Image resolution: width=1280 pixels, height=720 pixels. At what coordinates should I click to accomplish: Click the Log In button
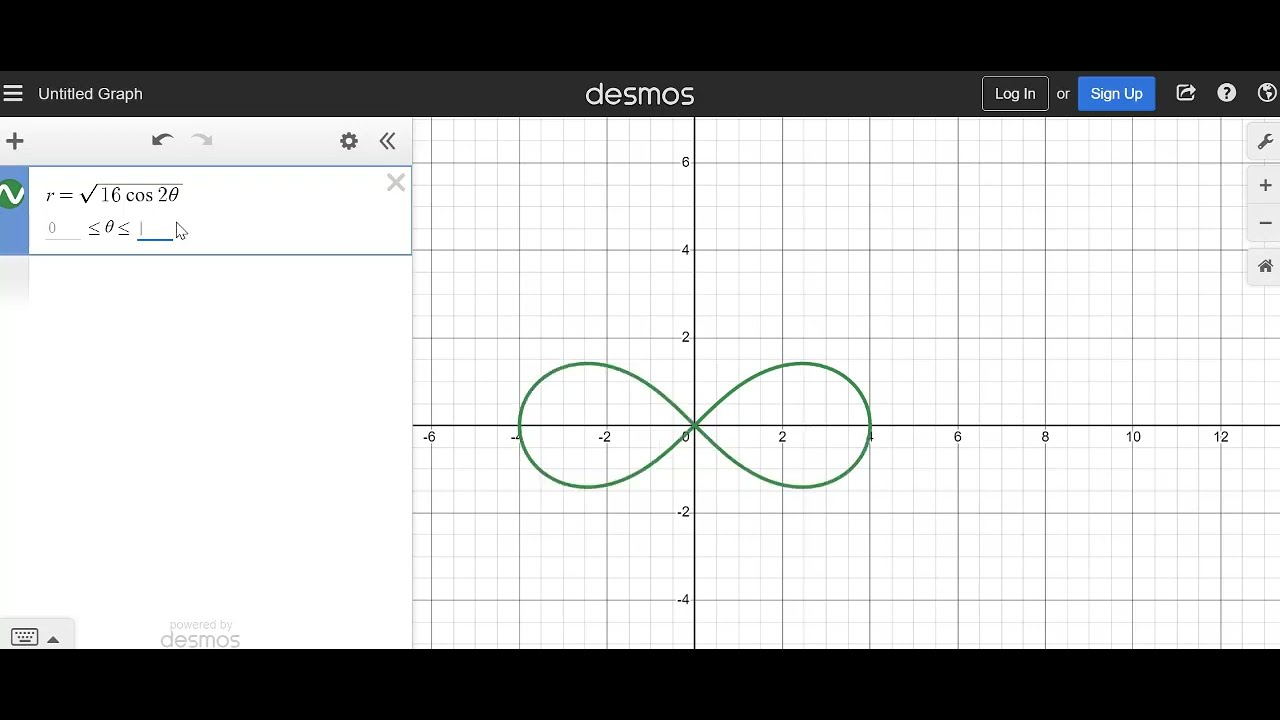(1015, 94)
